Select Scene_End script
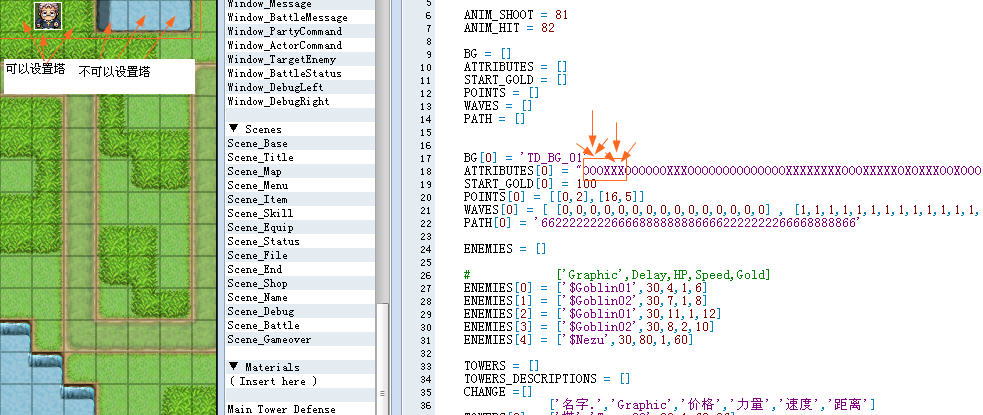The width and height of the screenshot is (983, 415). (300, 270)
